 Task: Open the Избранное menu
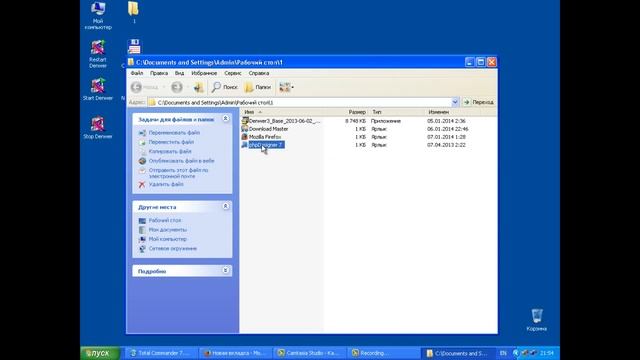coord(204,73)
